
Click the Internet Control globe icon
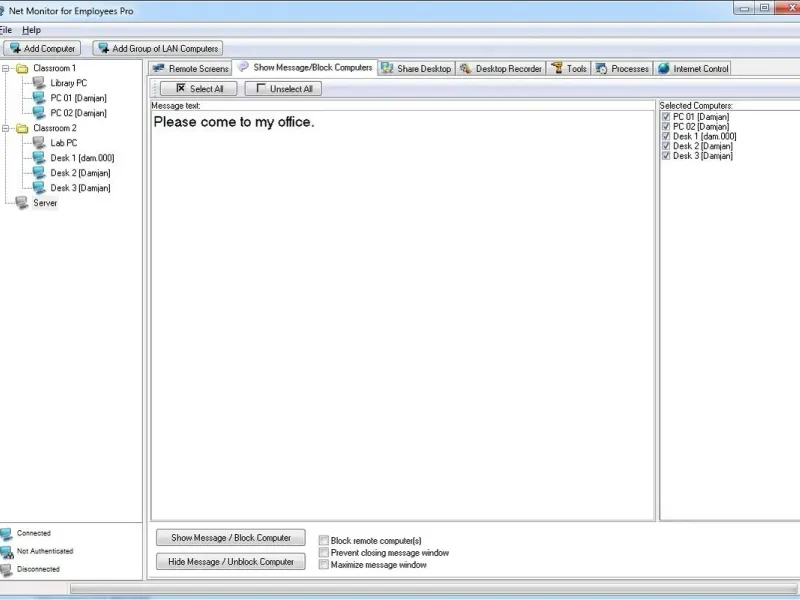point(663,68)
